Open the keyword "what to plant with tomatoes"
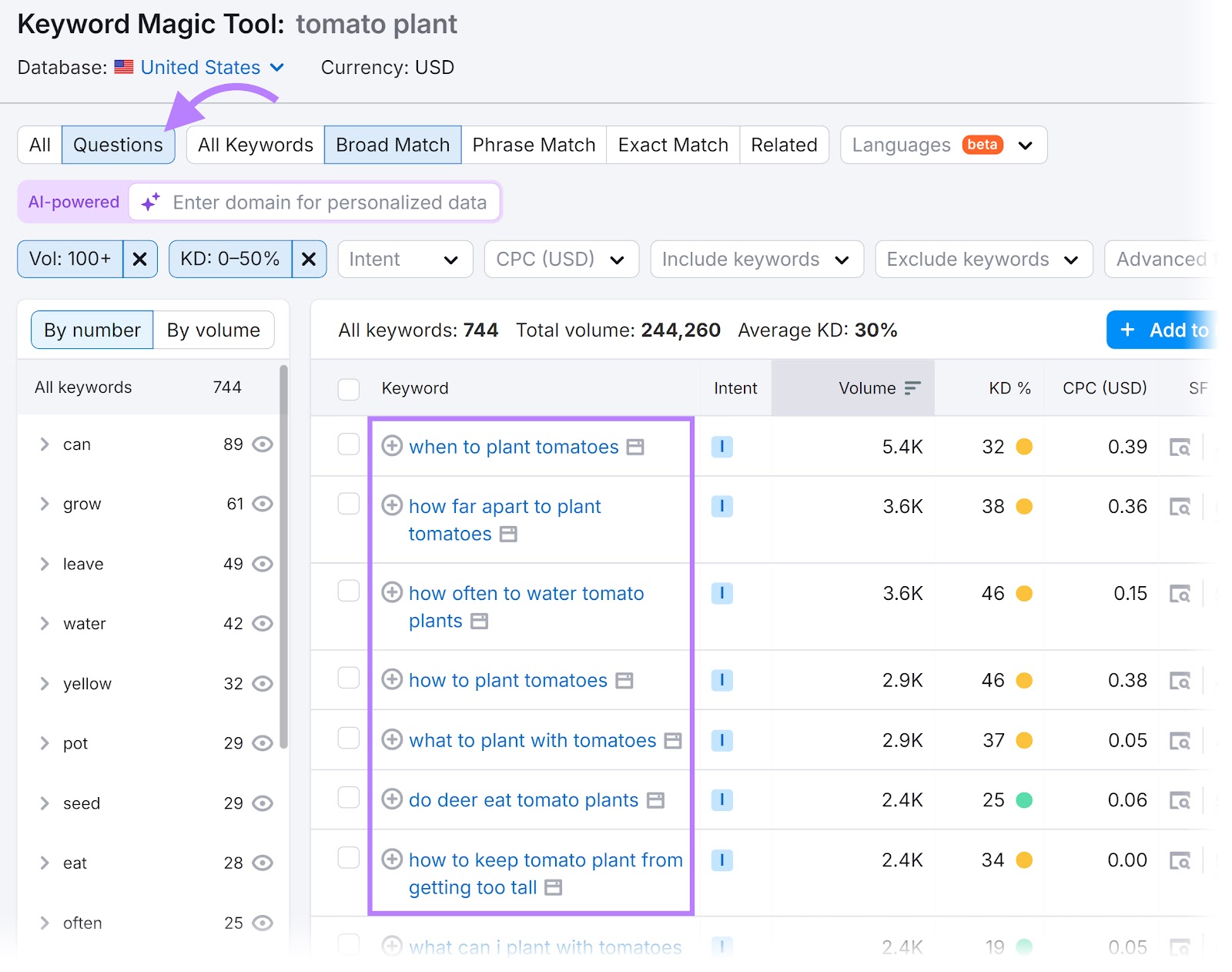This screenshot has height=972, width=1232. coord(531,740)
